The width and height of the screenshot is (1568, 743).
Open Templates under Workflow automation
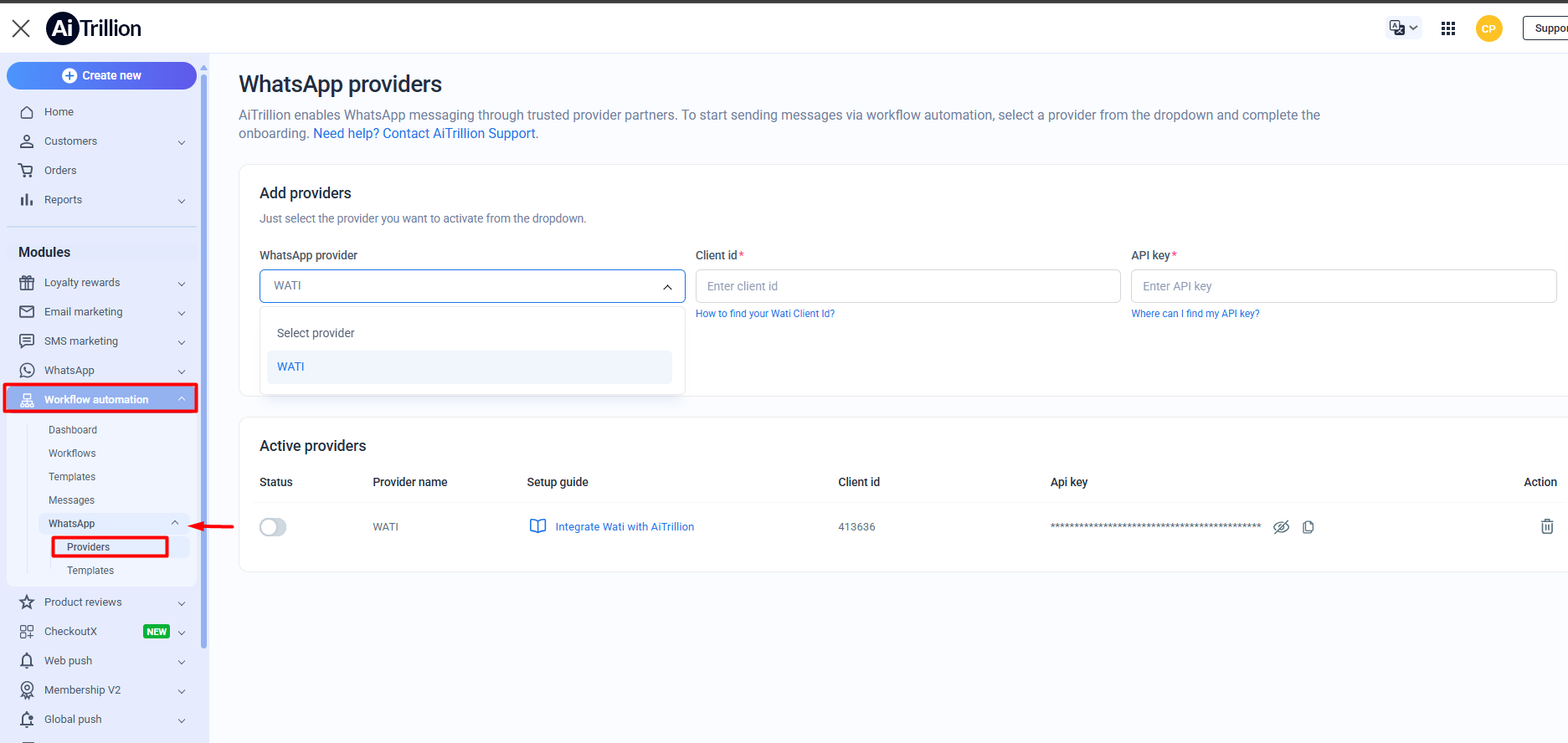[72, 477]
